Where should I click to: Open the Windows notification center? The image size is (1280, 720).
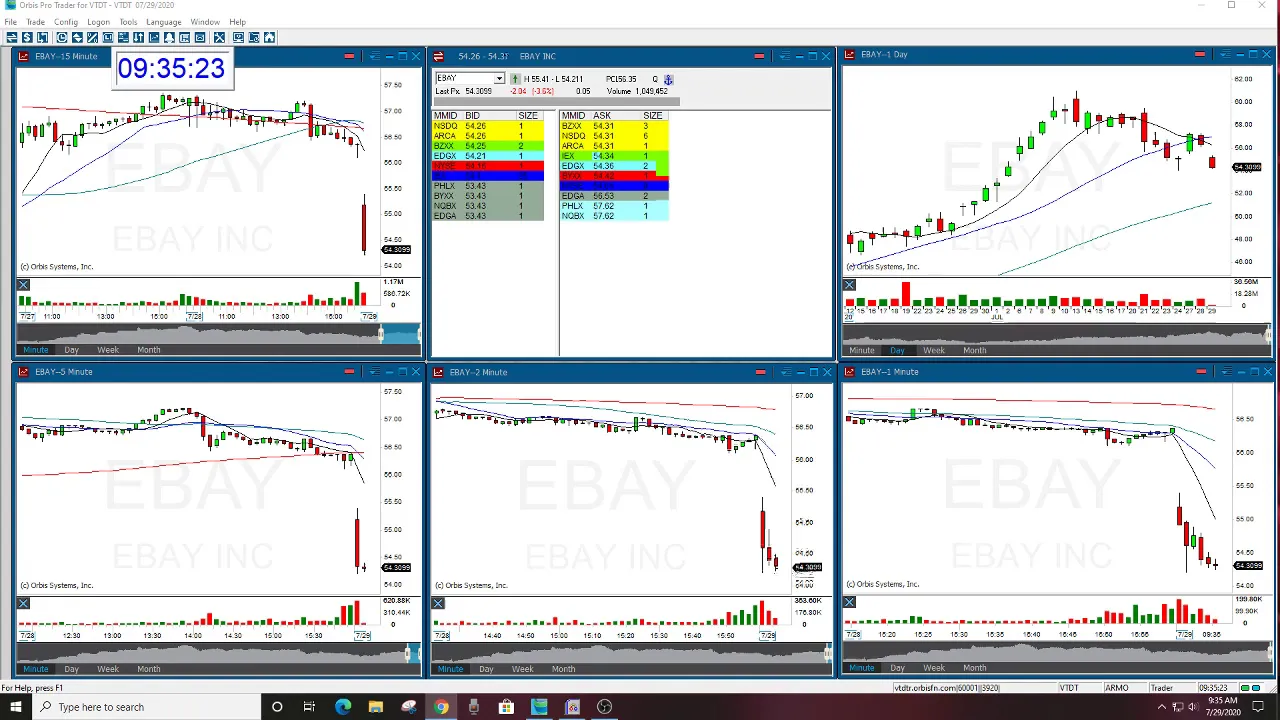(1259, 707)
